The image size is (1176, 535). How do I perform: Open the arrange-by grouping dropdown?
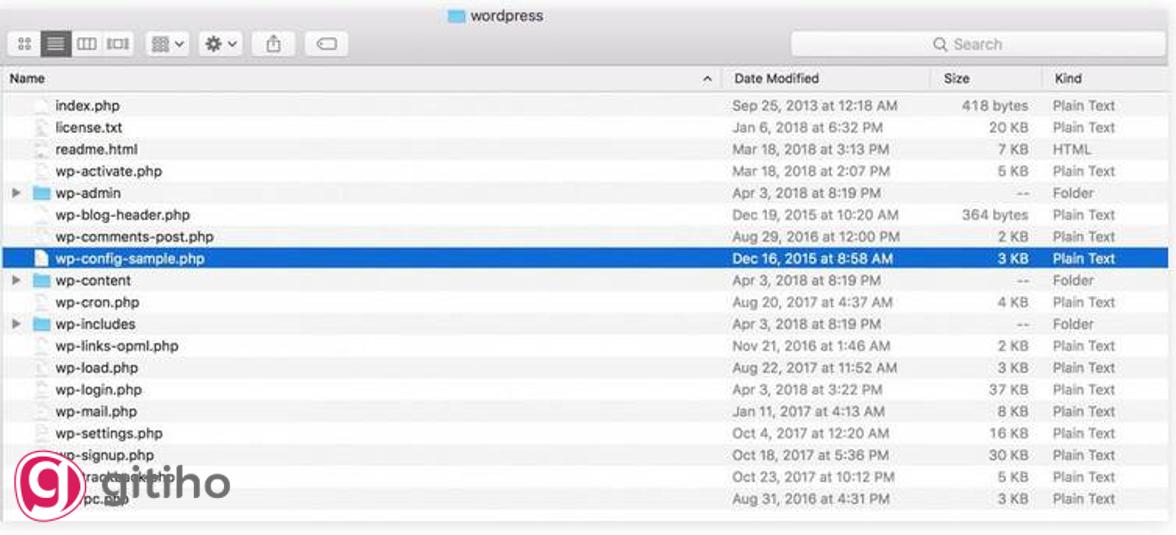point(168,44)
